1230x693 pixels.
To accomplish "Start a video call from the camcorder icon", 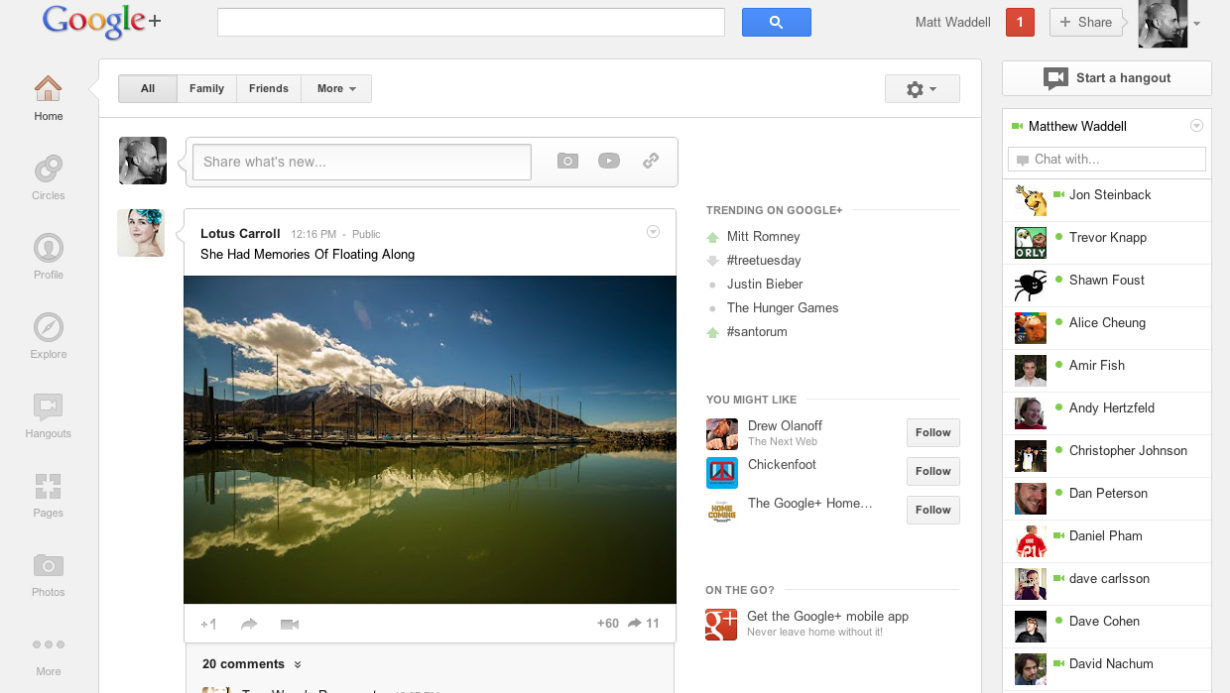I will pyautogui.click(x=289, y=623).
